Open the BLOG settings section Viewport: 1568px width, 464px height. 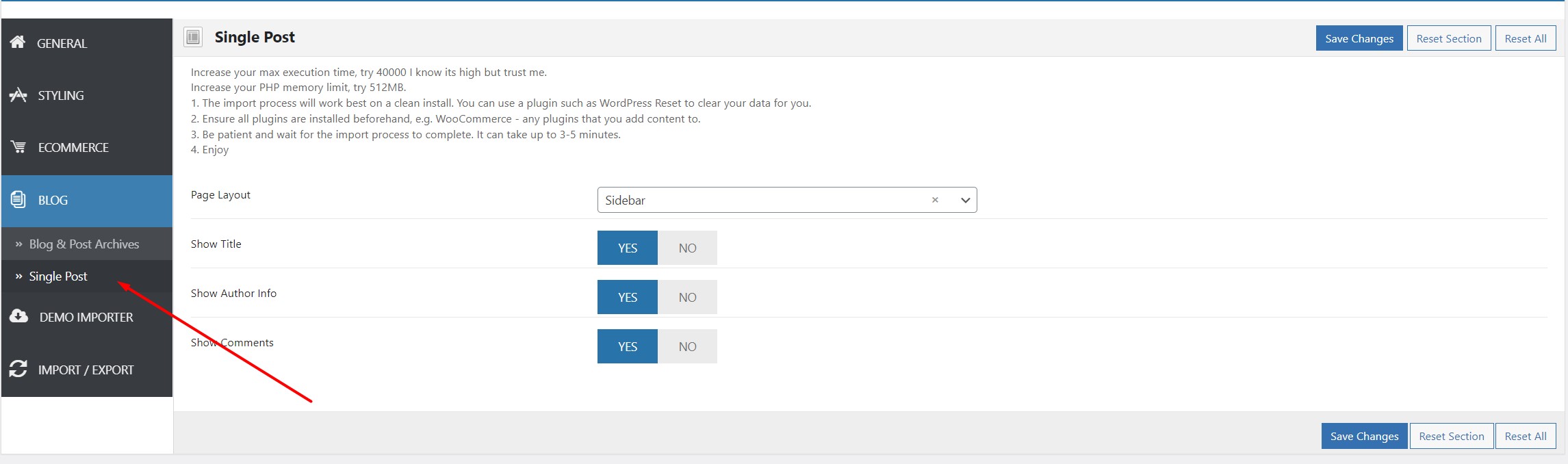87,201
